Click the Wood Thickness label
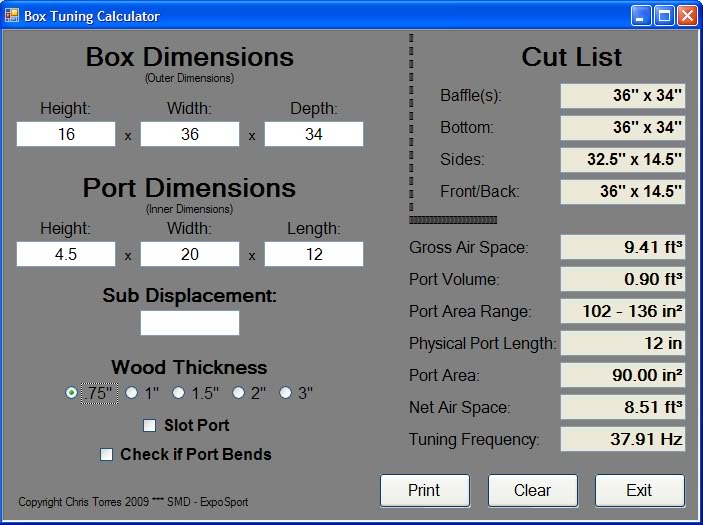 pyautogui.click(x=189, y=367)
